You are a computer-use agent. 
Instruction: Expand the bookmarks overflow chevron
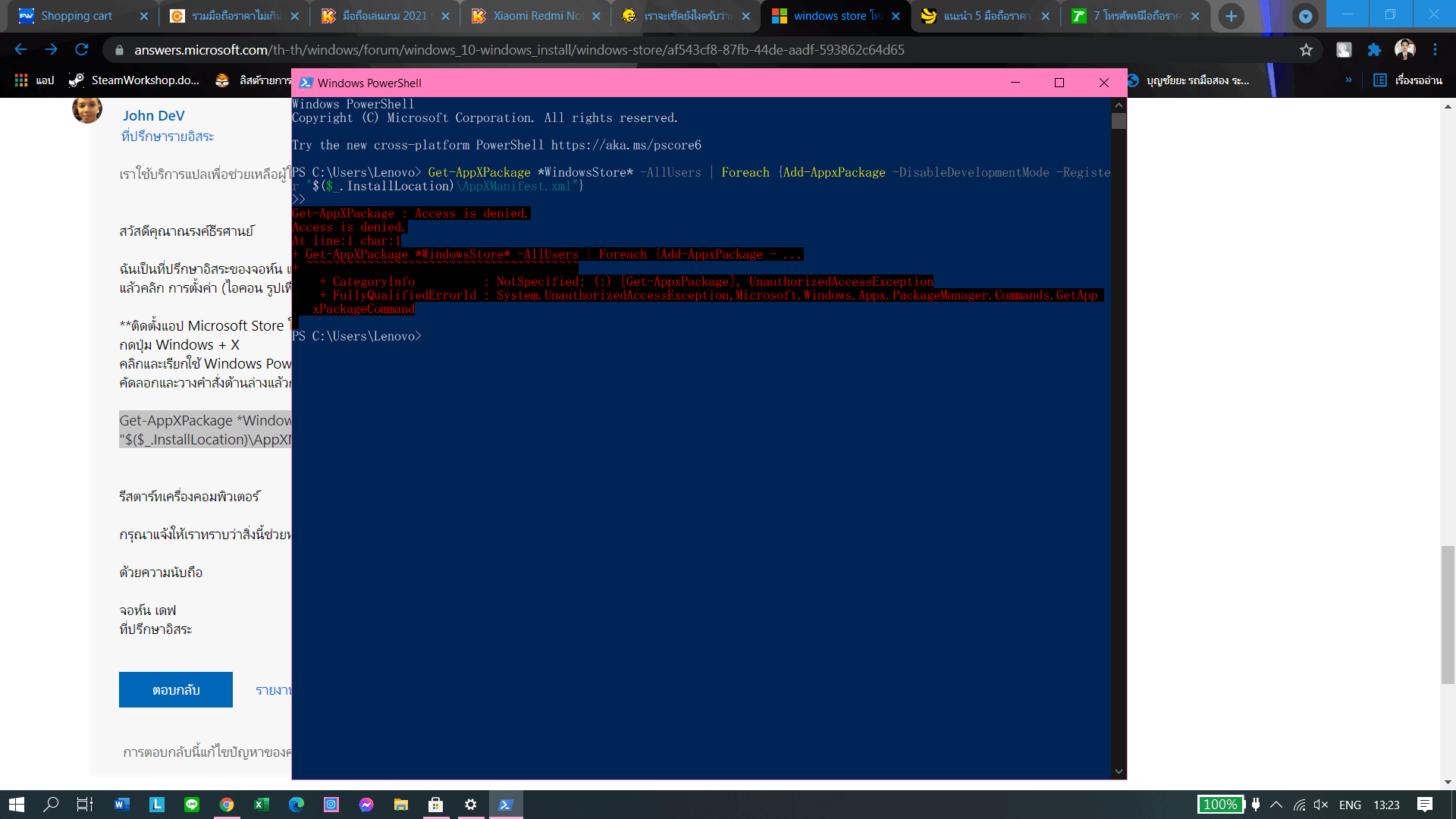1348,80
